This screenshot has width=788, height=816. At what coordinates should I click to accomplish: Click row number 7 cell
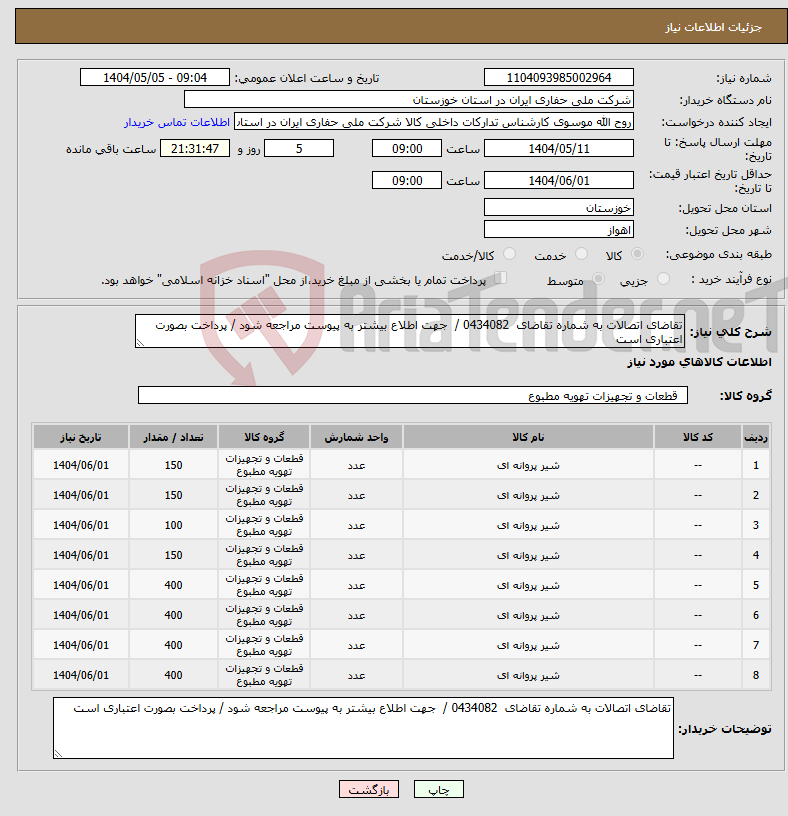(756, 645)
